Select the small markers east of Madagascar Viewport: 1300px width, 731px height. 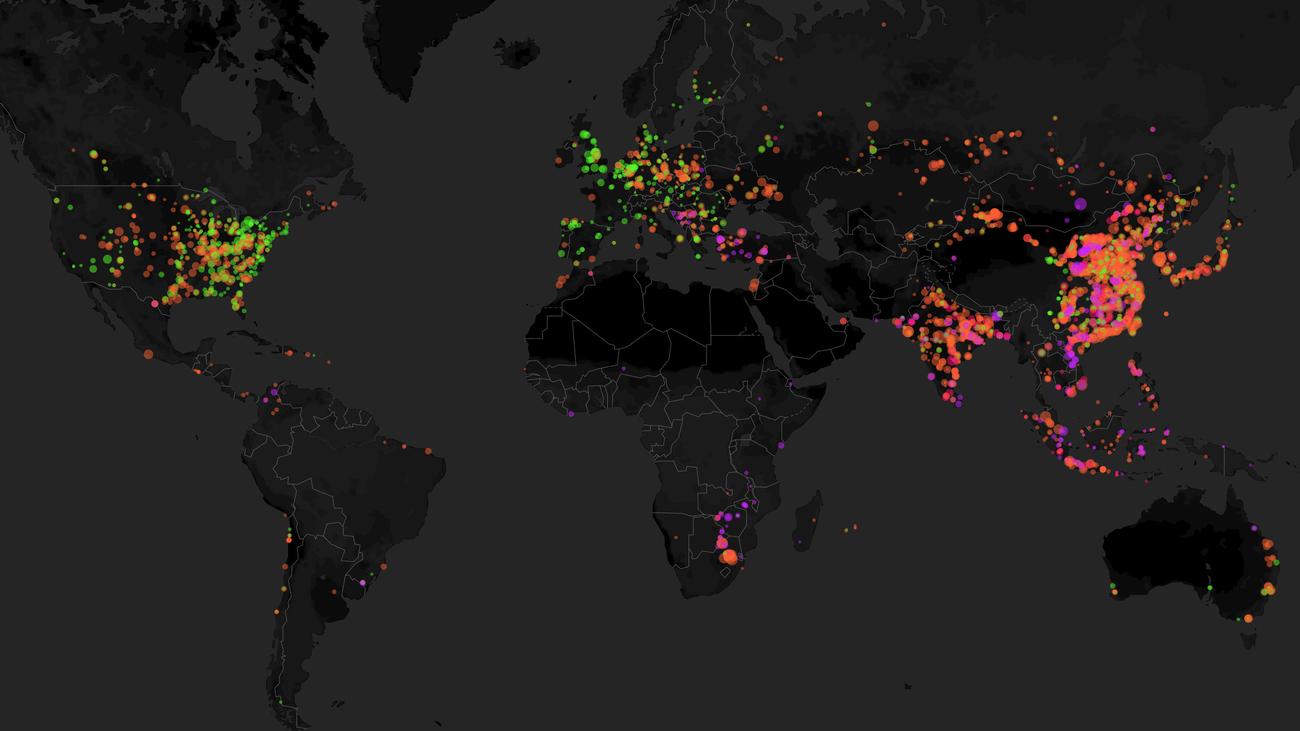pyautogui.click(x=850, y=527)
